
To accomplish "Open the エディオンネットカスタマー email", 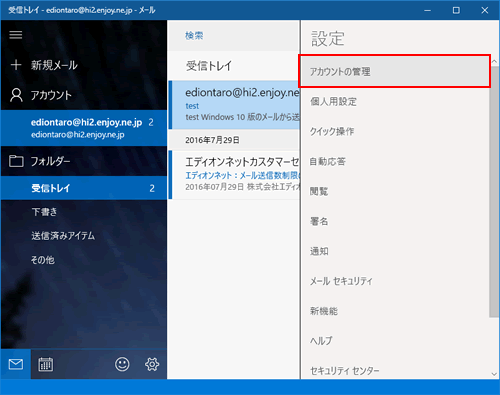I will (234, 175).
